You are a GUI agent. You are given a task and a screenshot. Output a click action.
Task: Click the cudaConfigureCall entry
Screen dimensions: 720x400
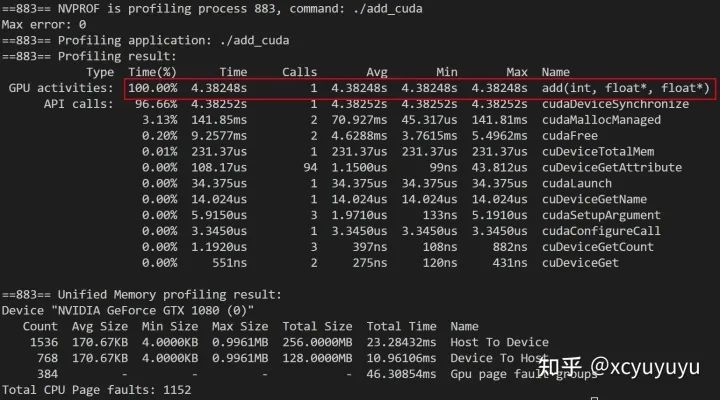coord(601,231)
